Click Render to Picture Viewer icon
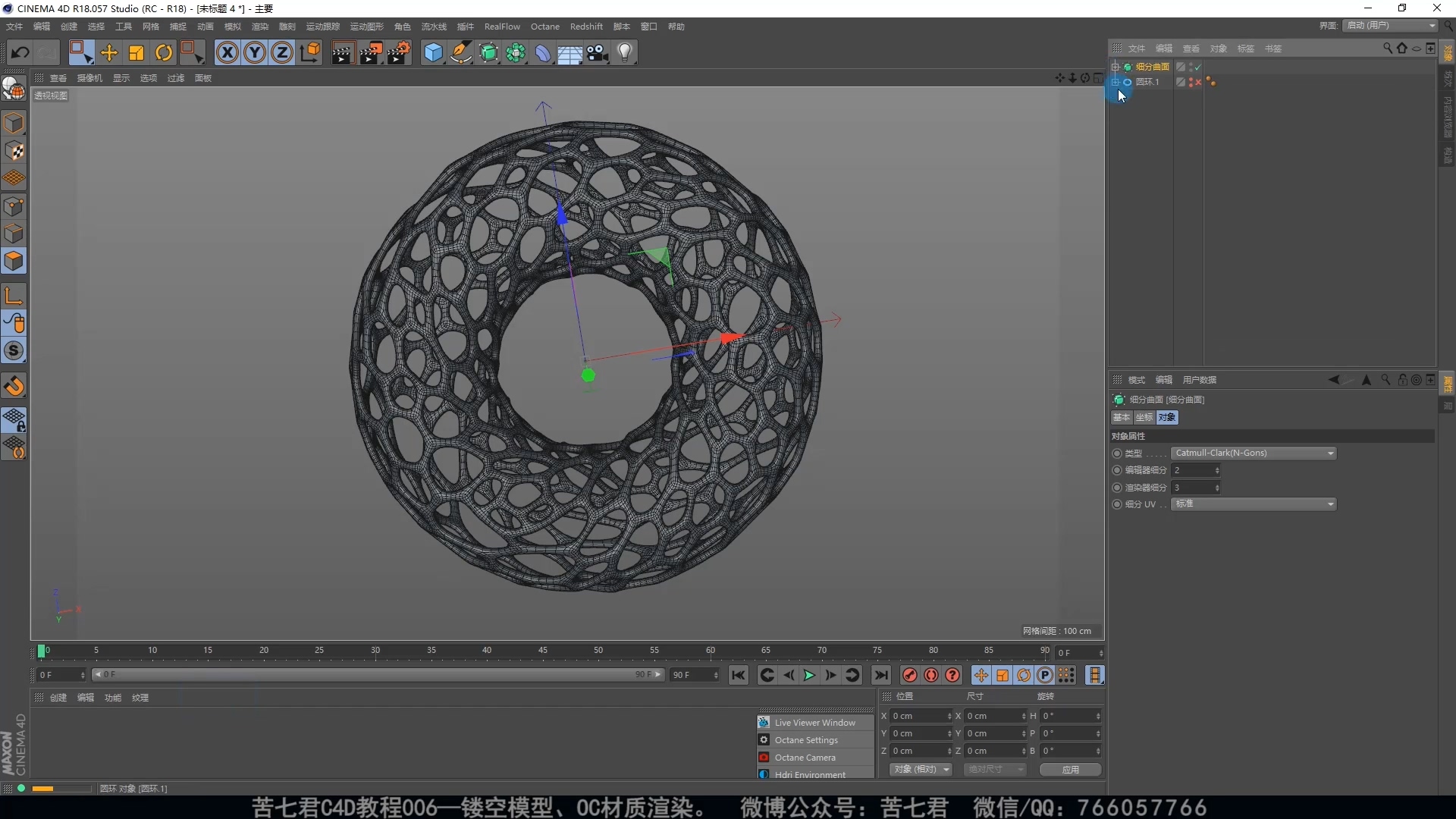Viewport: 1456px width, 819px height. pyautogui.click(x=371, y=52)
